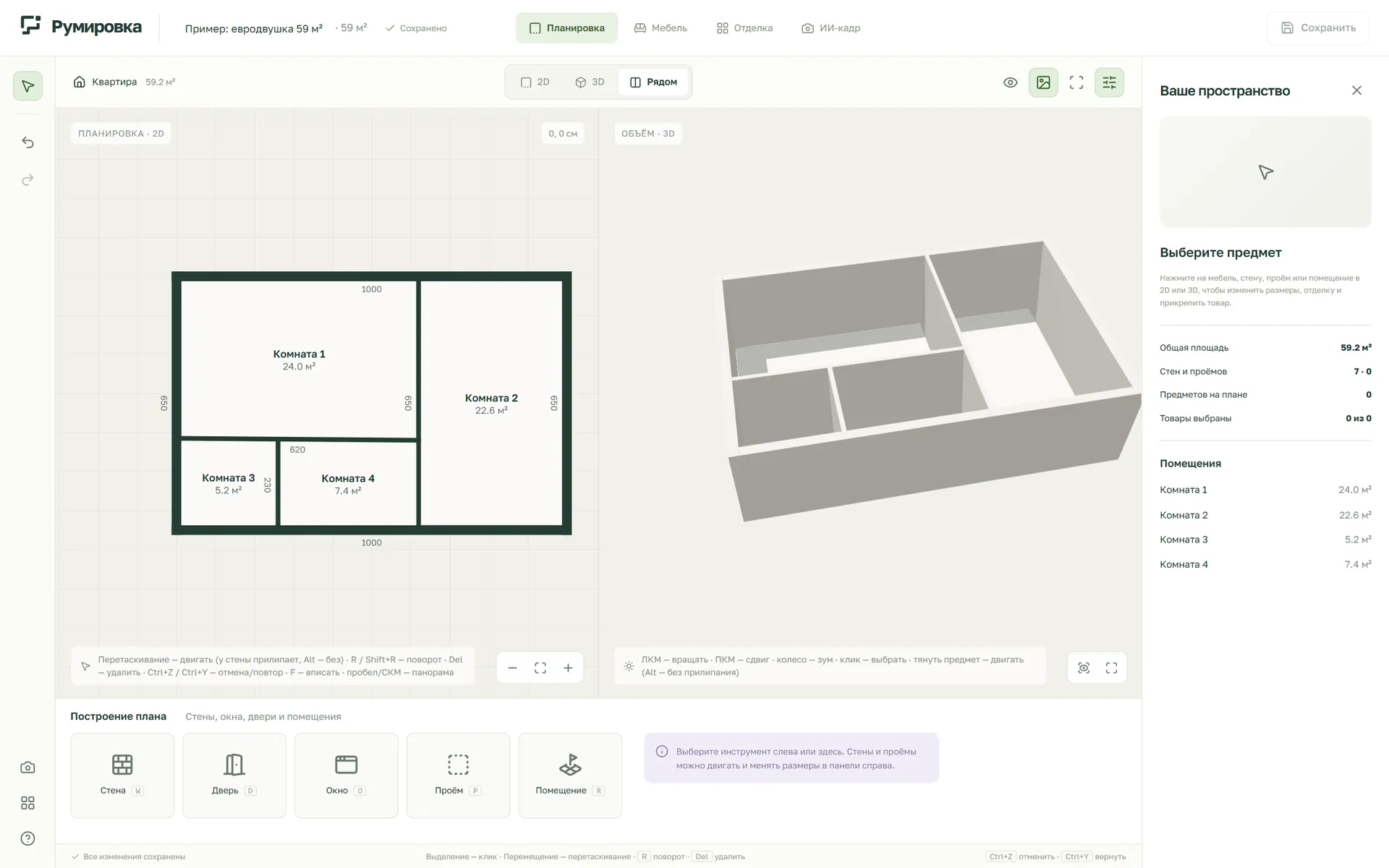Toggle the image underlay icon
Viewport: 1389px width, 868px height.
[1043, 82]
